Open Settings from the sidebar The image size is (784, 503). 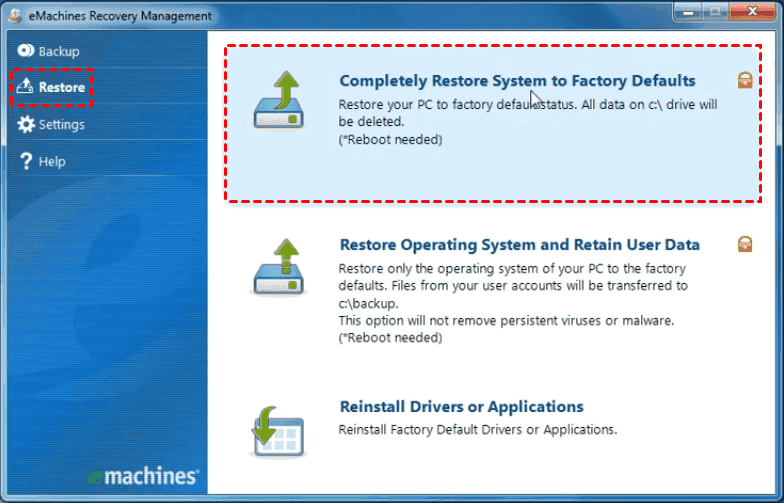50,124
